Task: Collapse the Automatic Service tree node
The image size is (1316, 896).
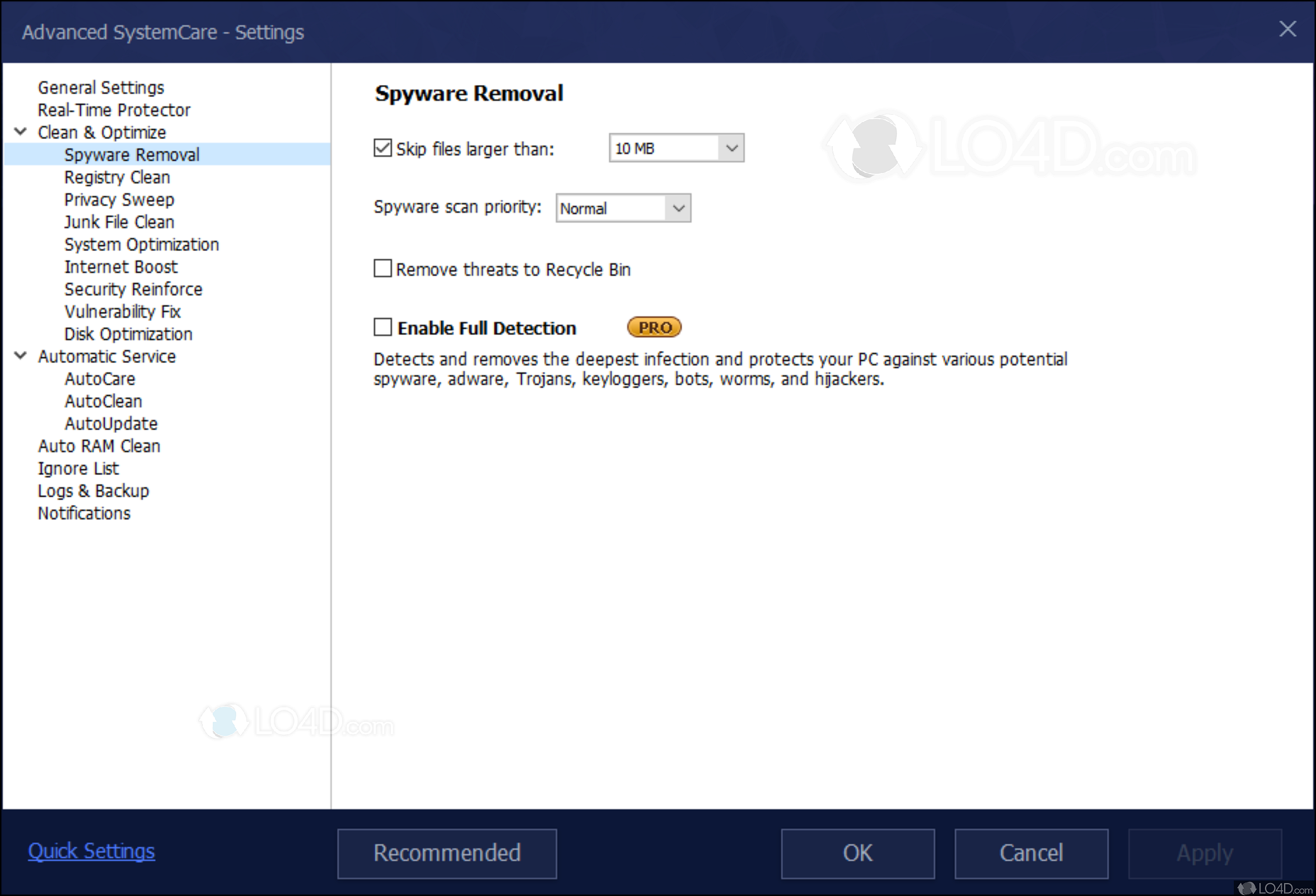Action: point(20,356)
